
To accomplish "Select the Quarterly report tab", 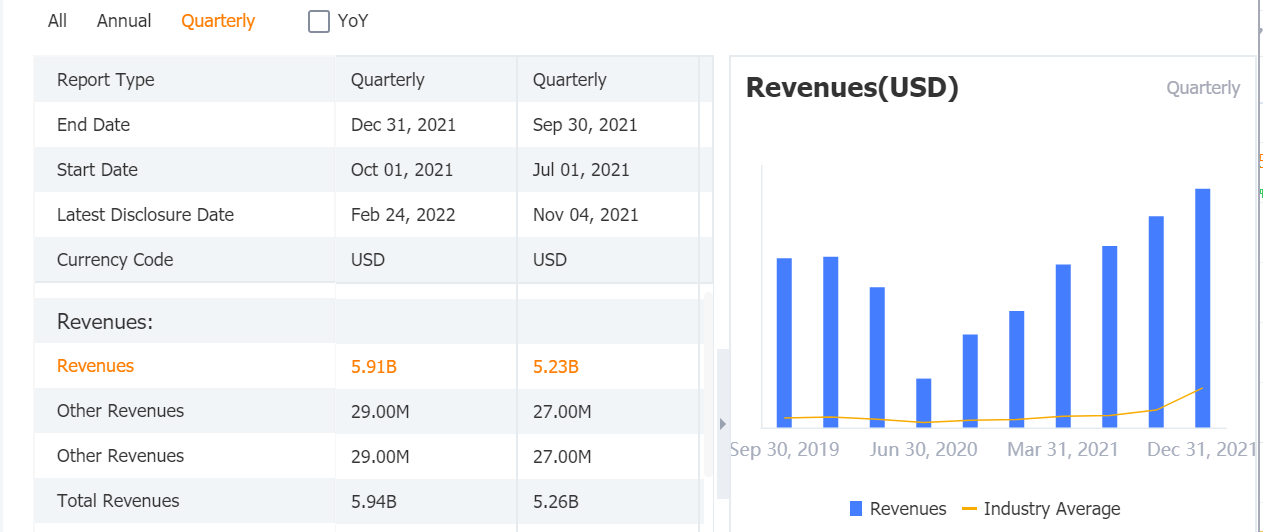I will [218, 21].
